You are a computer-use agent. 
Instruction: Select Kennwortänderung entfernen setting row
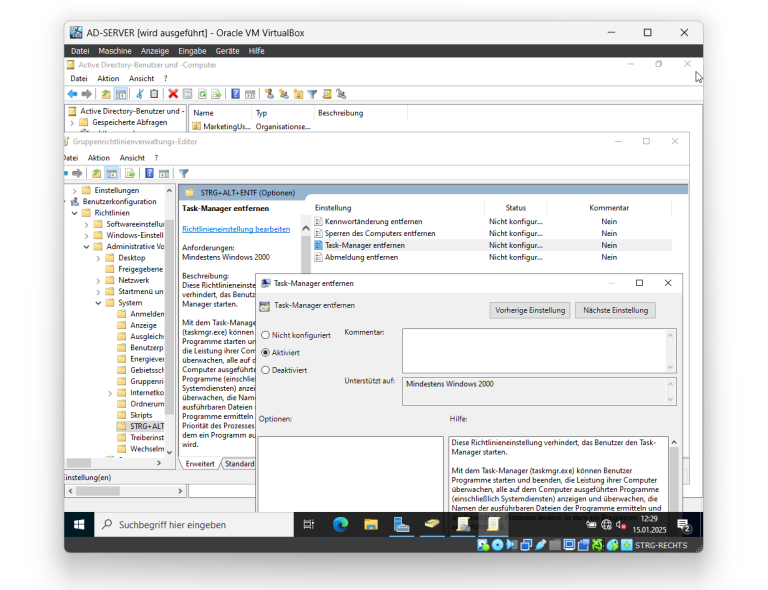tap(492, 222)
